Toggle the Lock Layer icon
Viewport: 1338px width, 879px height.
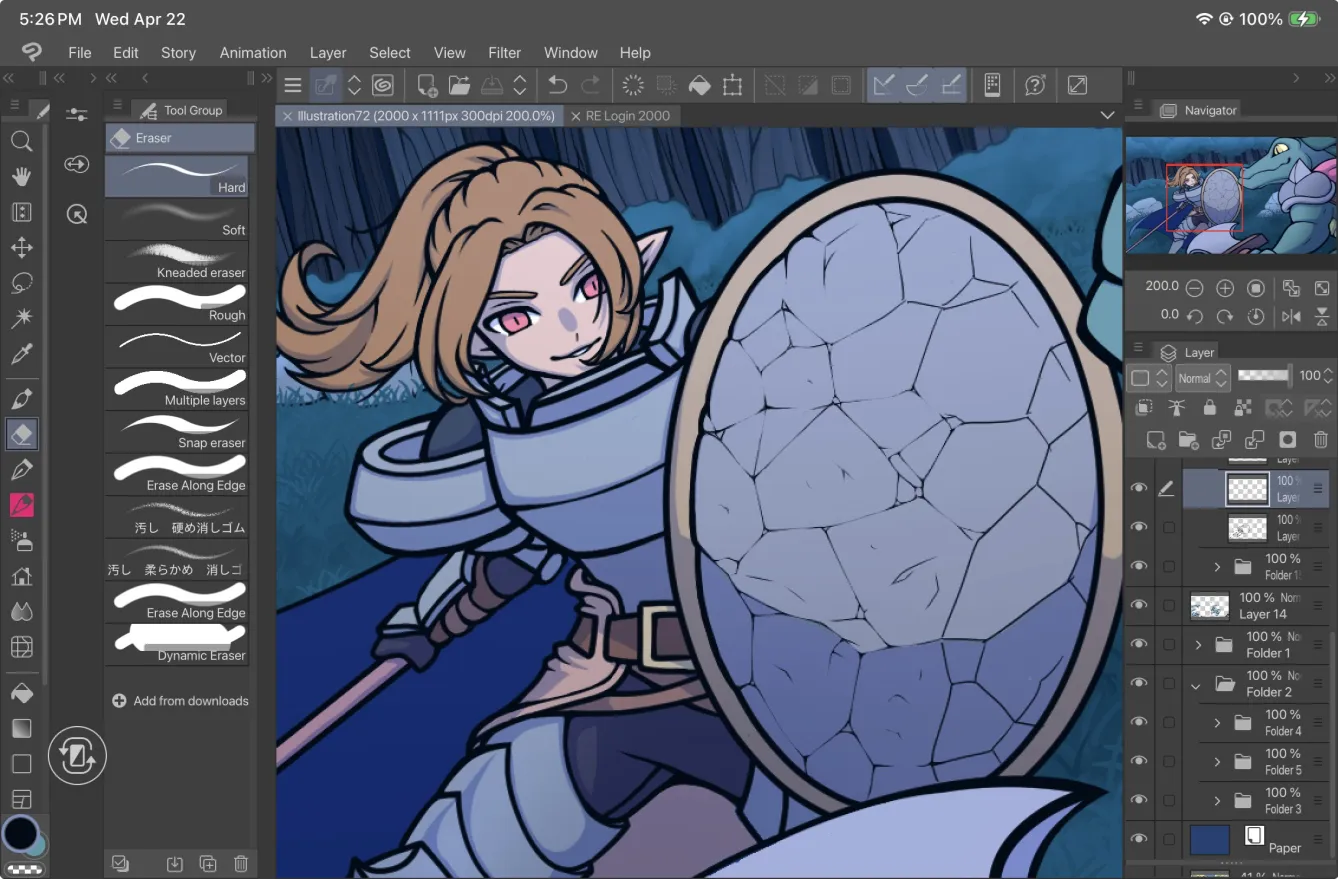tap(1210, 407)
